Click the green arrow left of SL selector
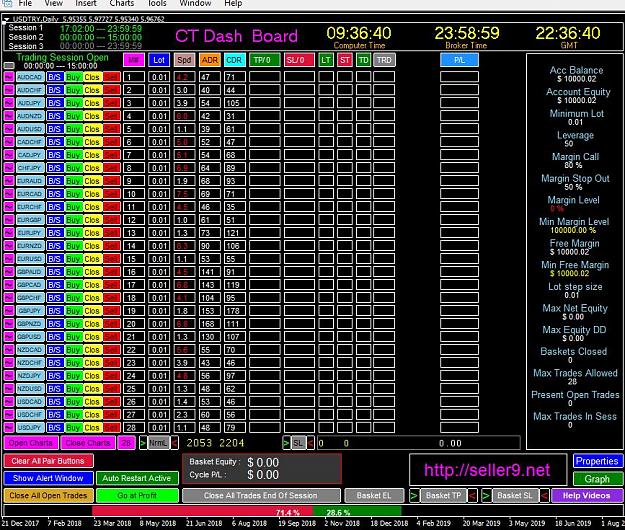 286,443
